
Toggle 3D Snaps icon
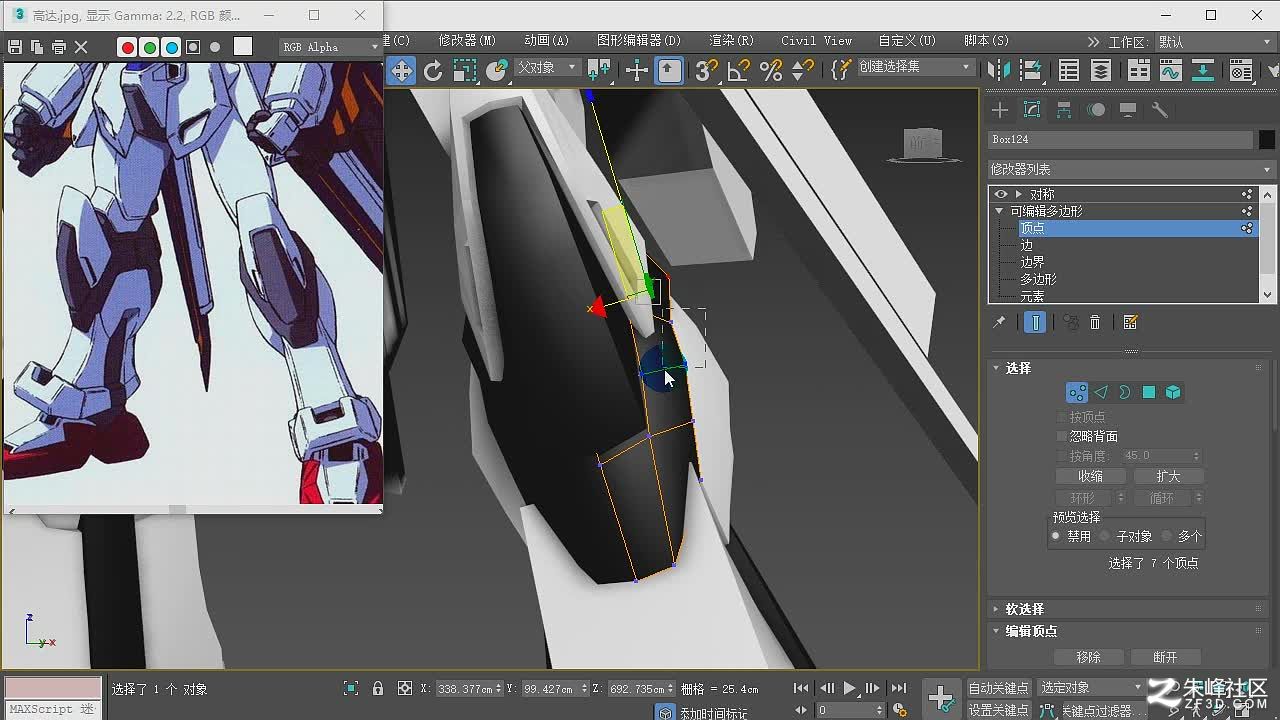click(706, 70)
